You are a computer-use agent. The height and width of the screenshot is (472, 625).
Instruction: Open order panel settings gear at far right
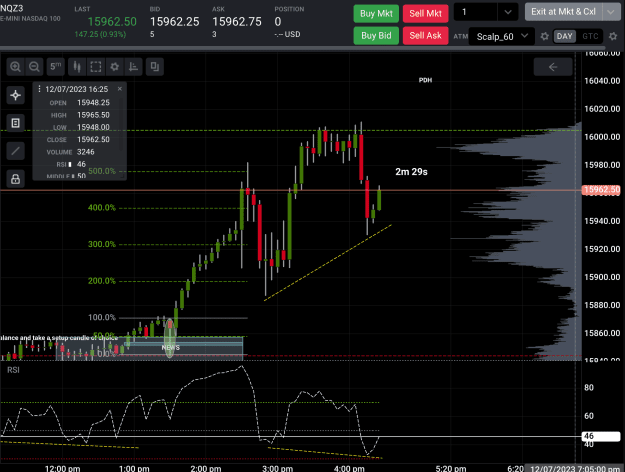click(613, 36)
